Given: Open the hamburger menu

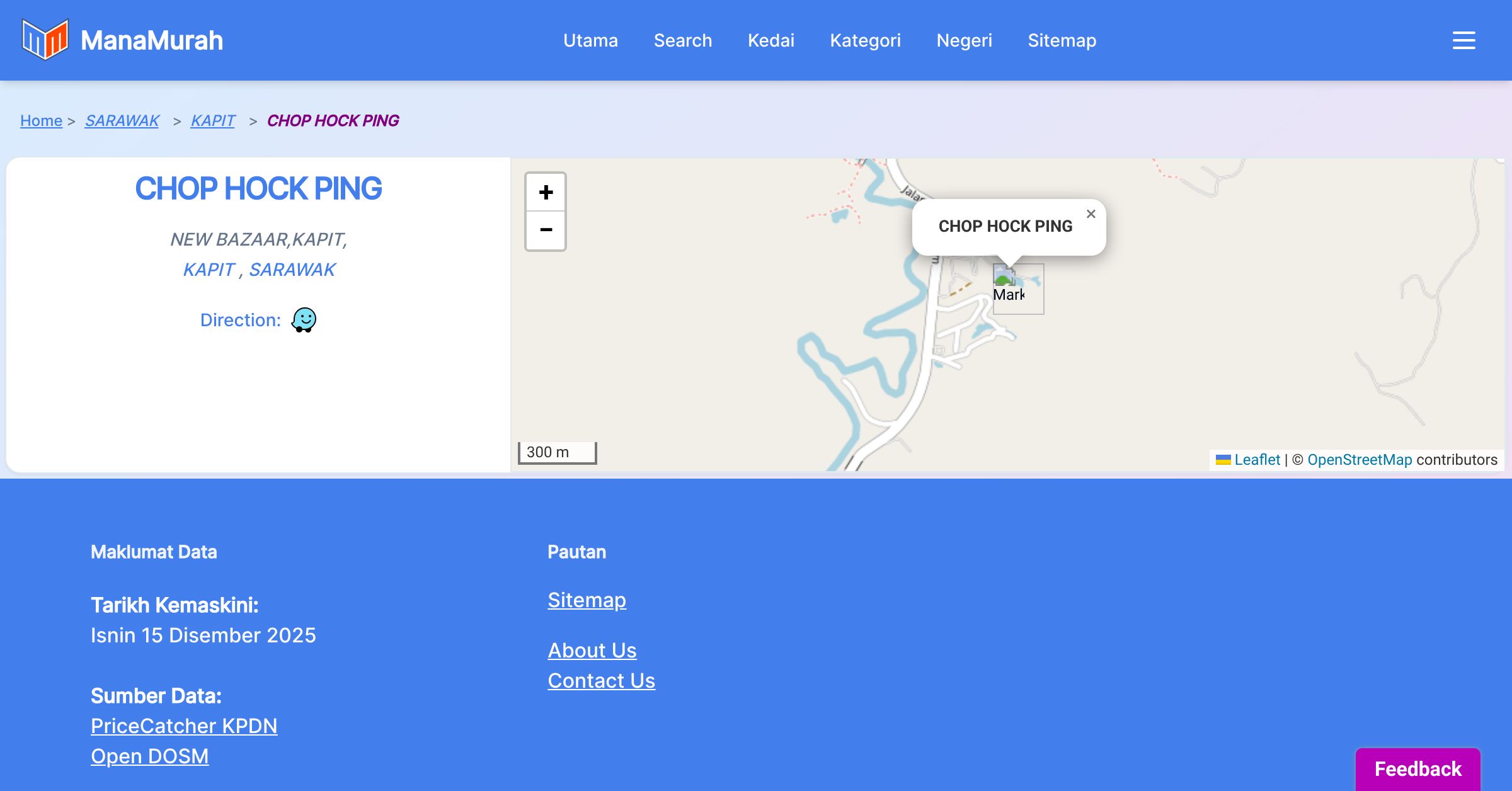Looking at the screenshot, I should [1463, 40].
